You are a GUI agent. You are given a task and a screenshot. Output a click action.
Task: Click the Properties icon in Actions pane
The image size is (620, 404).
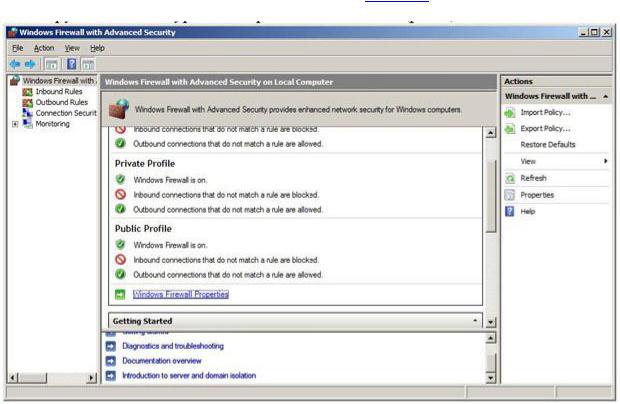510,195
